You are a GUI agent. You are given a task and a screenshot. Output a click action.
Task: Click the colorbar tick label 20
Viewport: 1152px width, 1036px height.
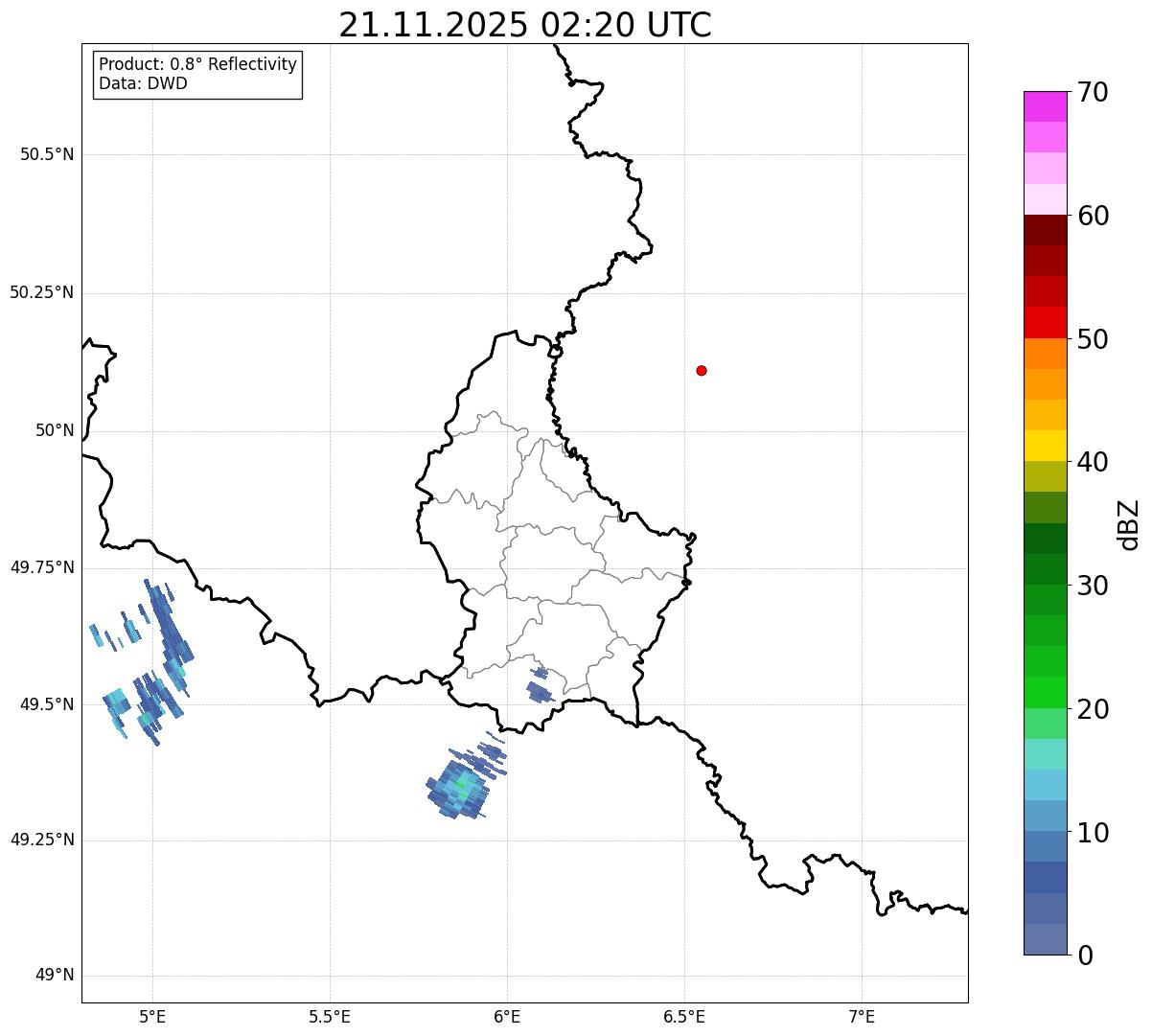[x=1093, y=710]
